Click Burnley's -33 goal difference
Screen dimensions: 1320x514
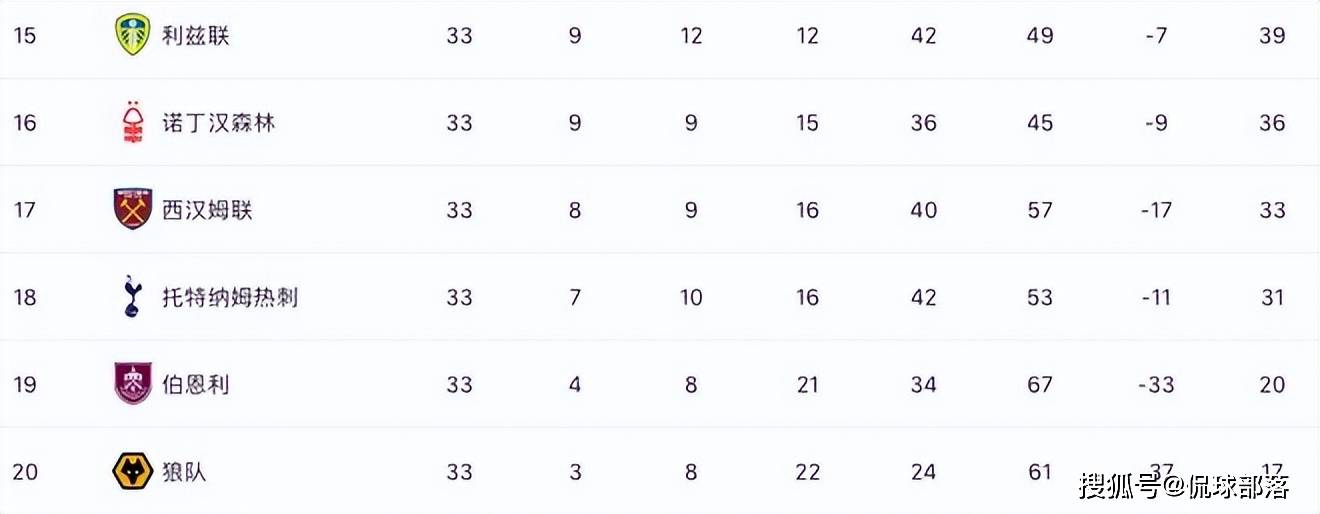coord(1156,384)
